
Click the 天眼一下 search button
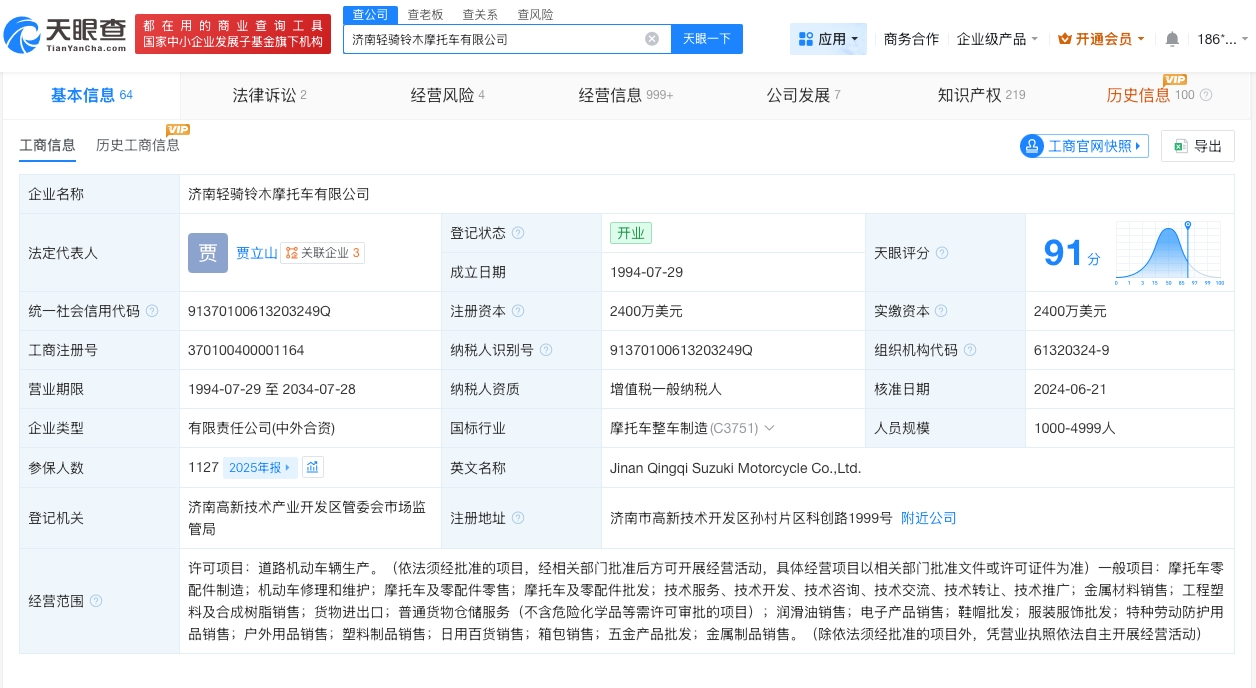[x=707, y=39]
